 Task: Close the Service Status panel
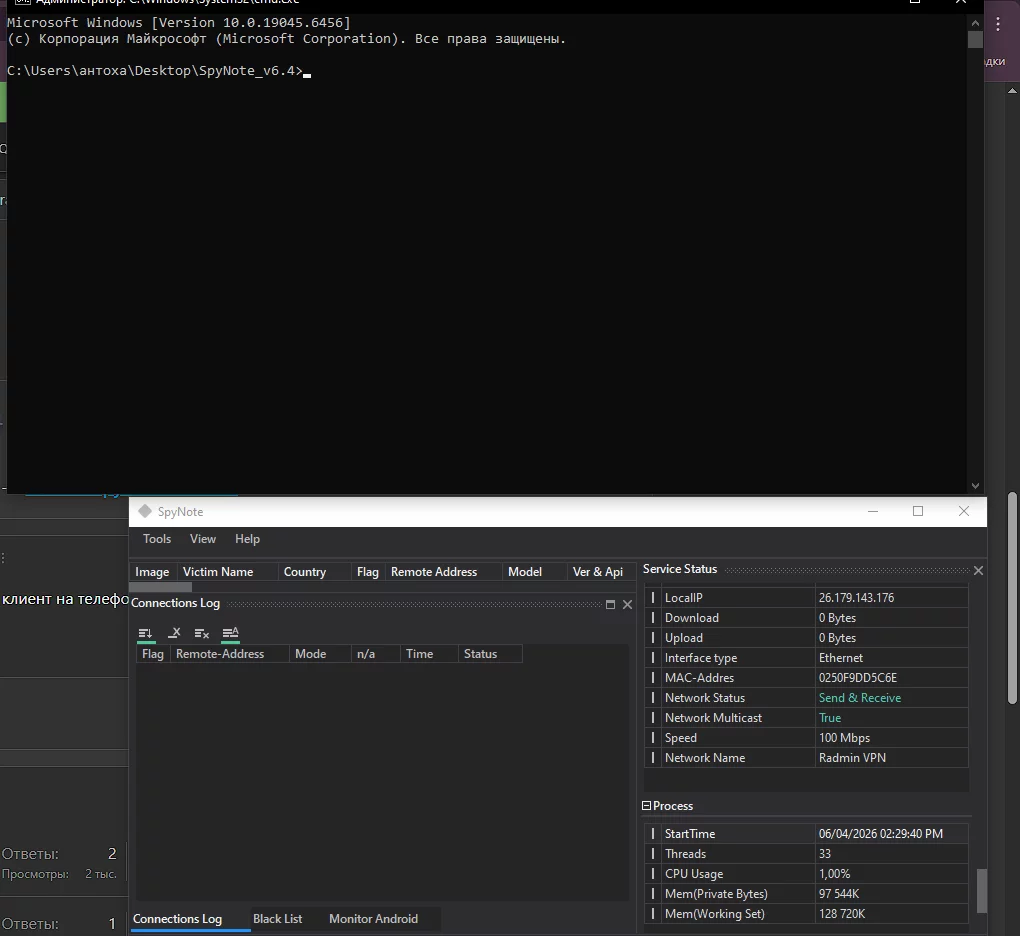coord(978,570)
